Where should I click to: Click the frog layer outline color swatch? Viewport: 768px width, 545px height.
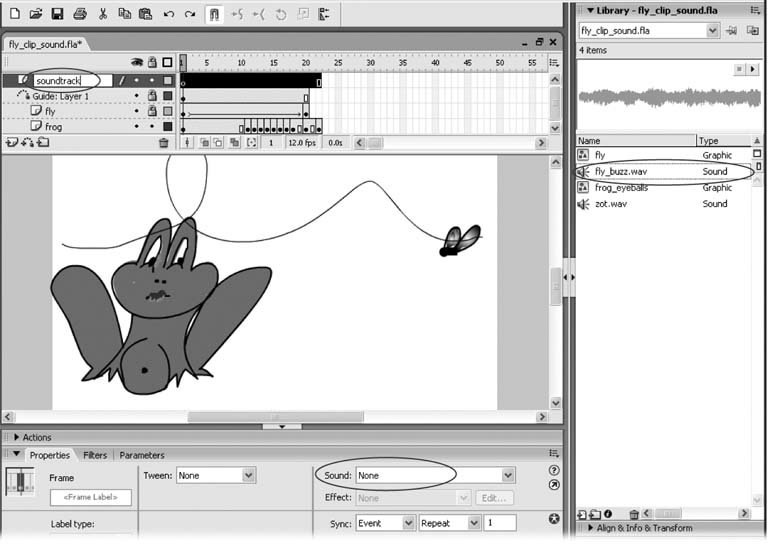tap(168, 127)
